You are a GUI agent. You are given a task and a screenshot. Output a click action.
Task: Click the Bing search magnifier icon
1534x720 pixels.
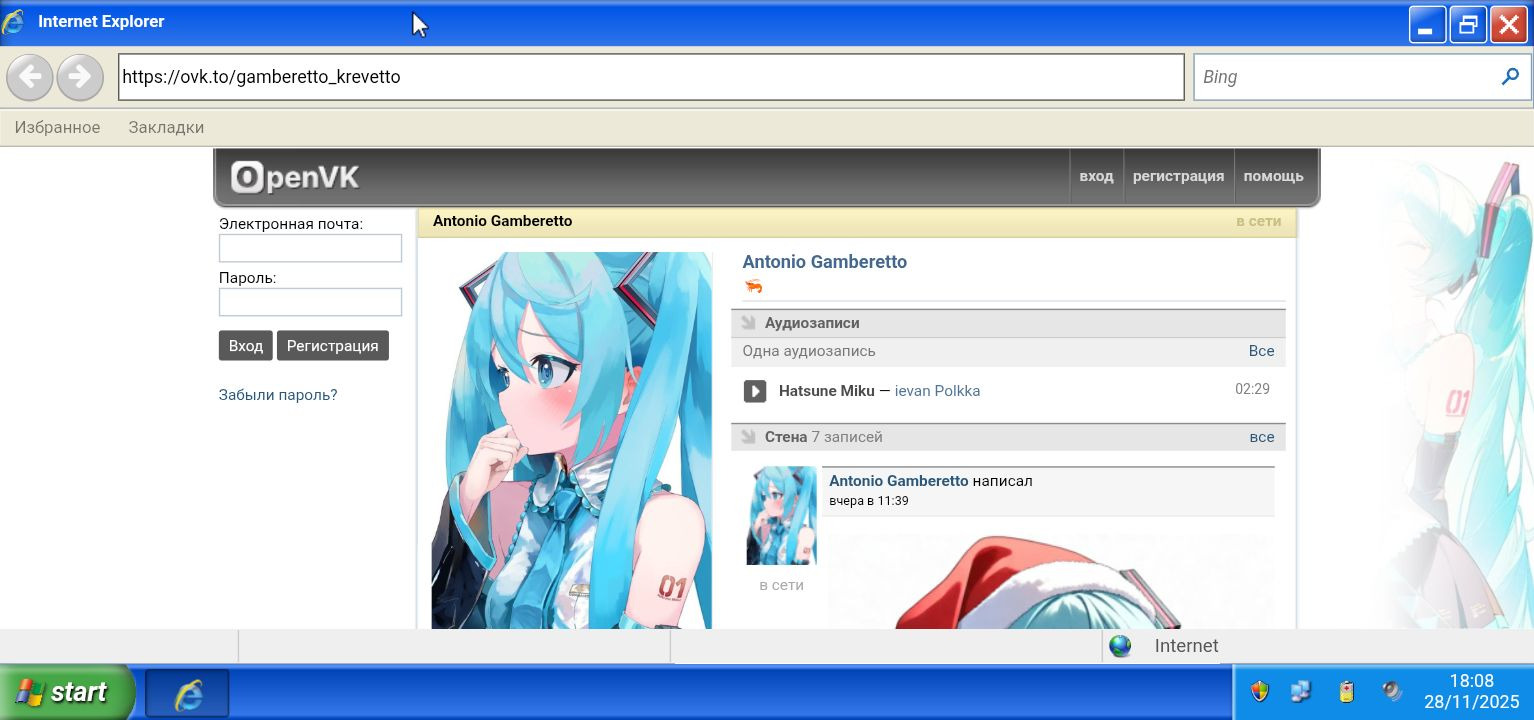coord(1510,77)
